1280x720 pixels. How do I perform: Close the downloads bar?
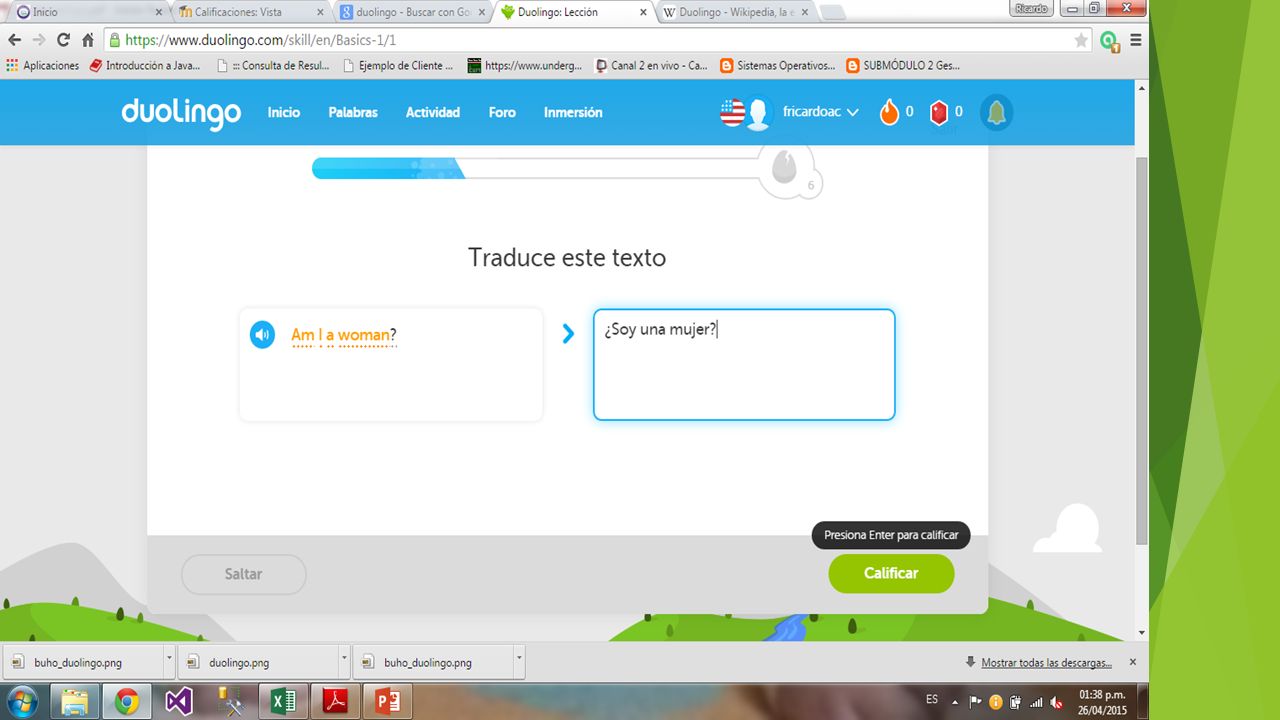coord(1133,662)
